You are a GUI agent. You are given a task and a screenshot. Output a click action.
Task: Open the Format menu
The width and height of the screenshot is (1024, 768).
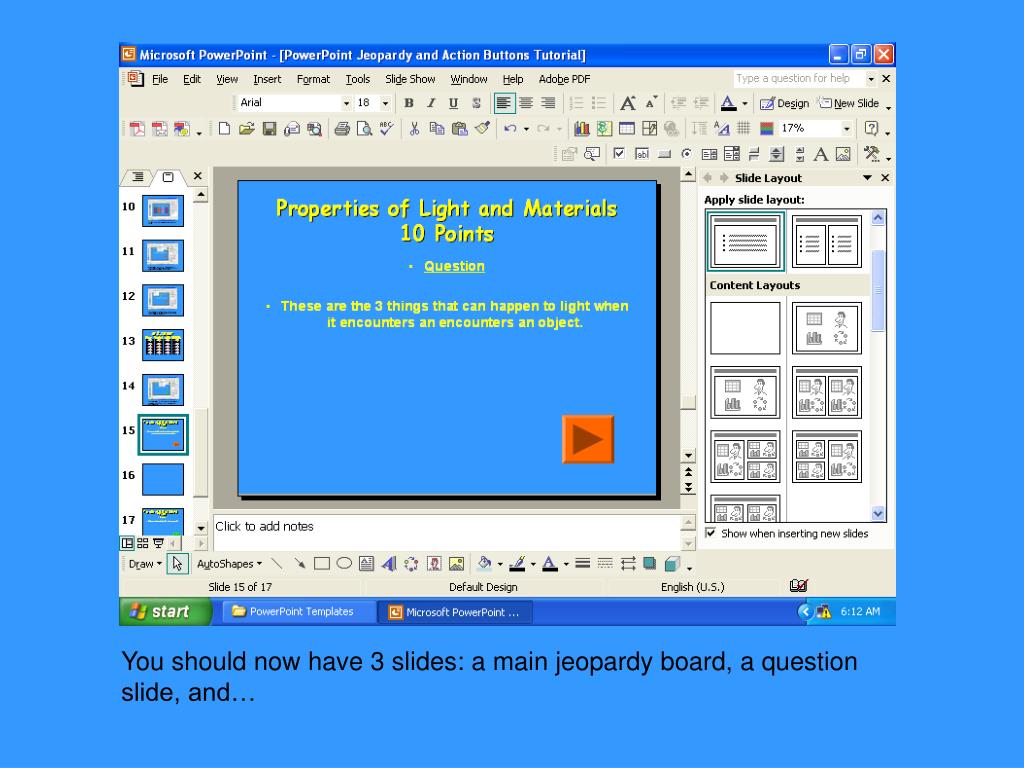pyautogui.click(x=313, y=79)
